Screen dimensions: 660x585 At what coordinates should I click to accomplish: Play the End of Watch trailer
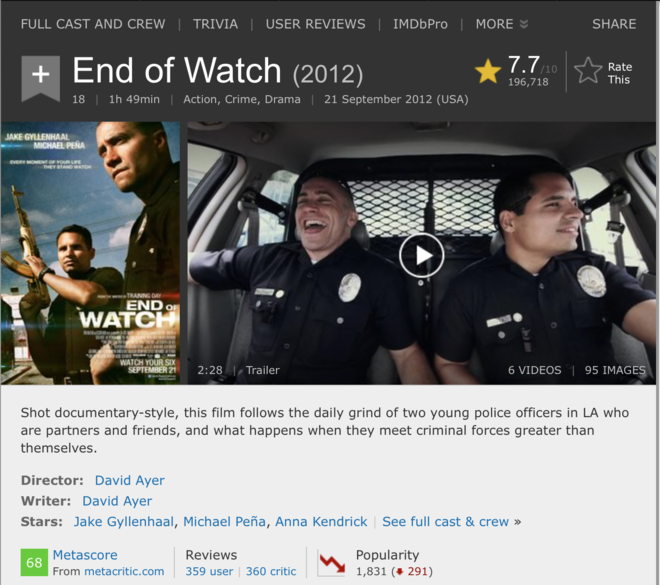coord(421,255)
